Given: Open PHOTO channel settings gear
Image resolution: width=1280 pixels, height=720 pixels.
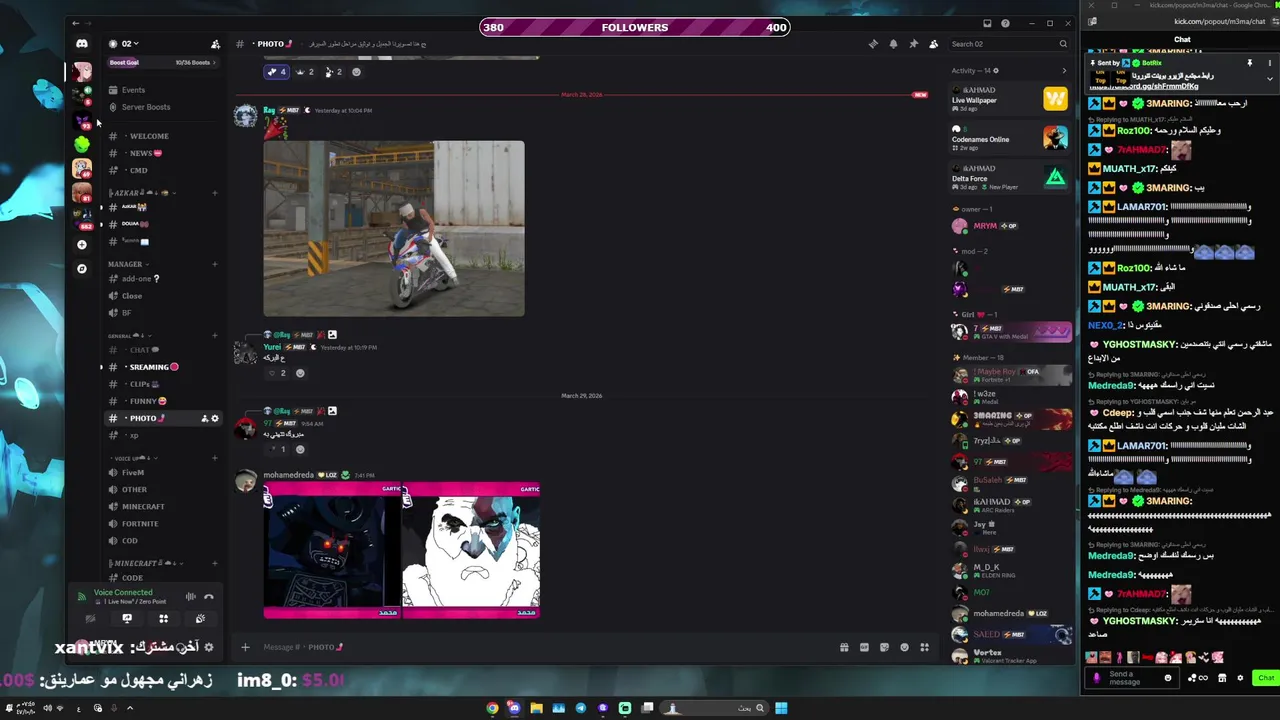Looking at the screenshot, I should [x=214, y=418].
